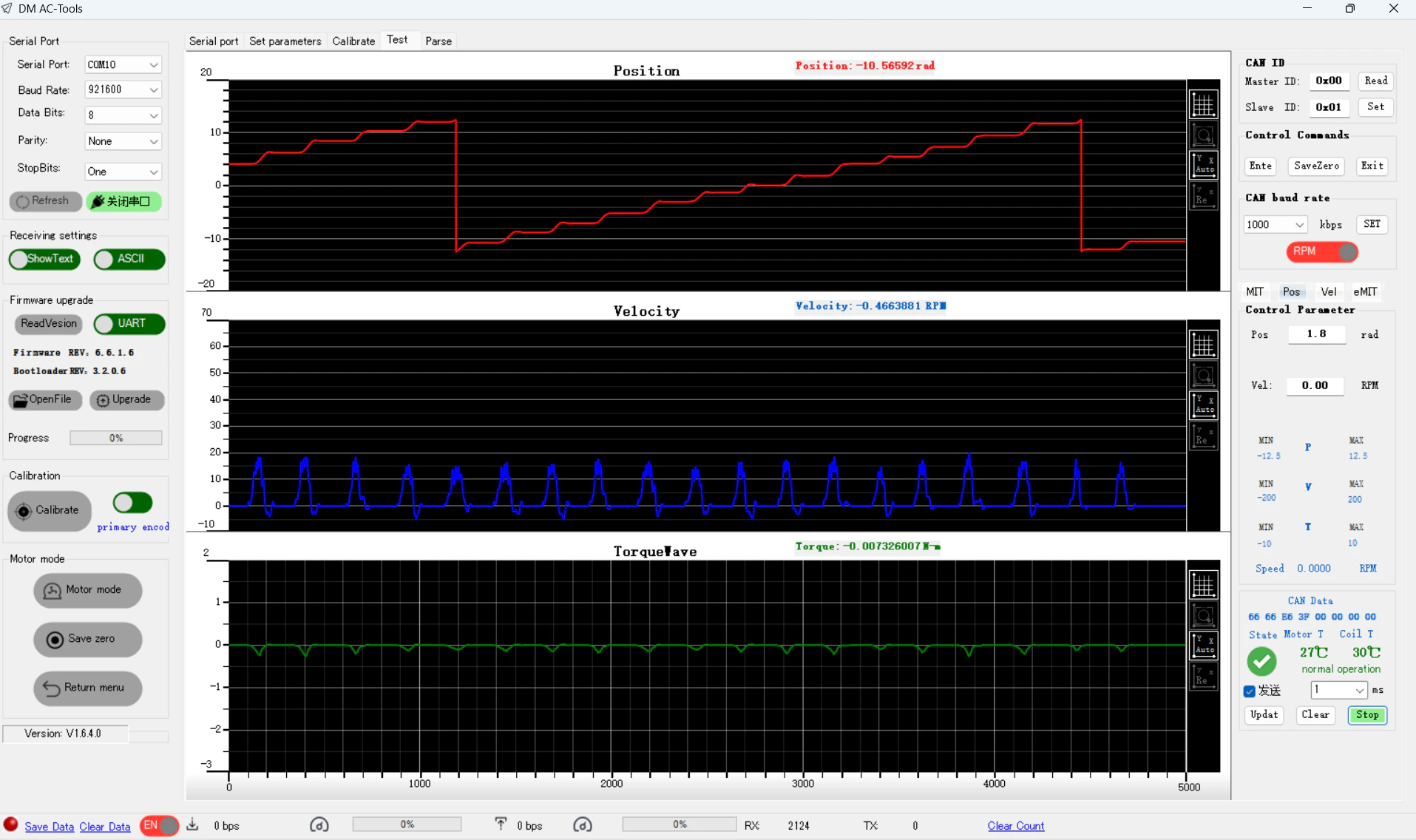Image resolution: width=1416 pixels, height=840 pixels.
Task: Click Re reset icon on Position chart
Action: [x=1203, y=196]
